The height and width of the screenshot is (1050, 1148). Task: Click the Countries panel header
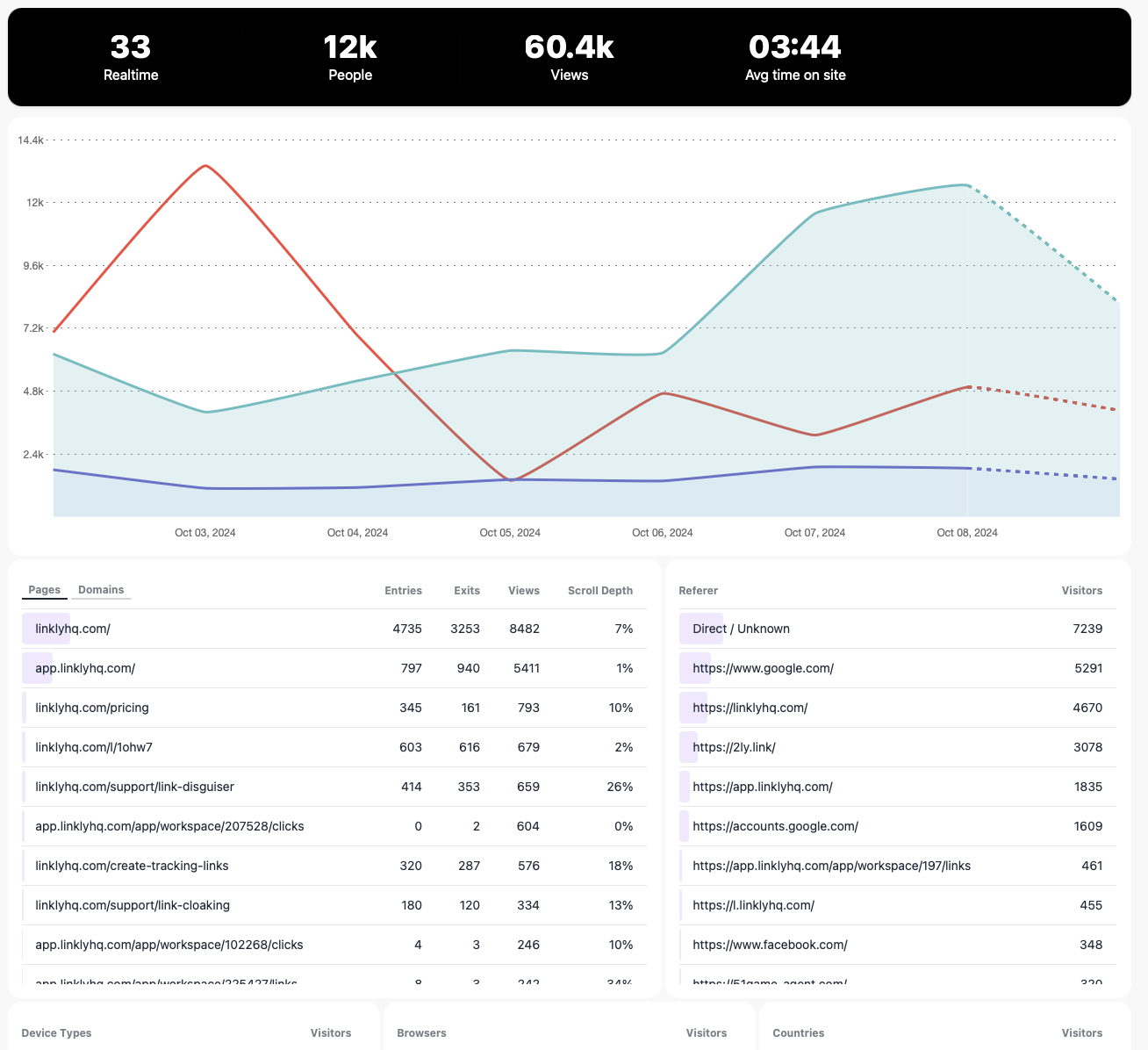(x=798, y=1033)
